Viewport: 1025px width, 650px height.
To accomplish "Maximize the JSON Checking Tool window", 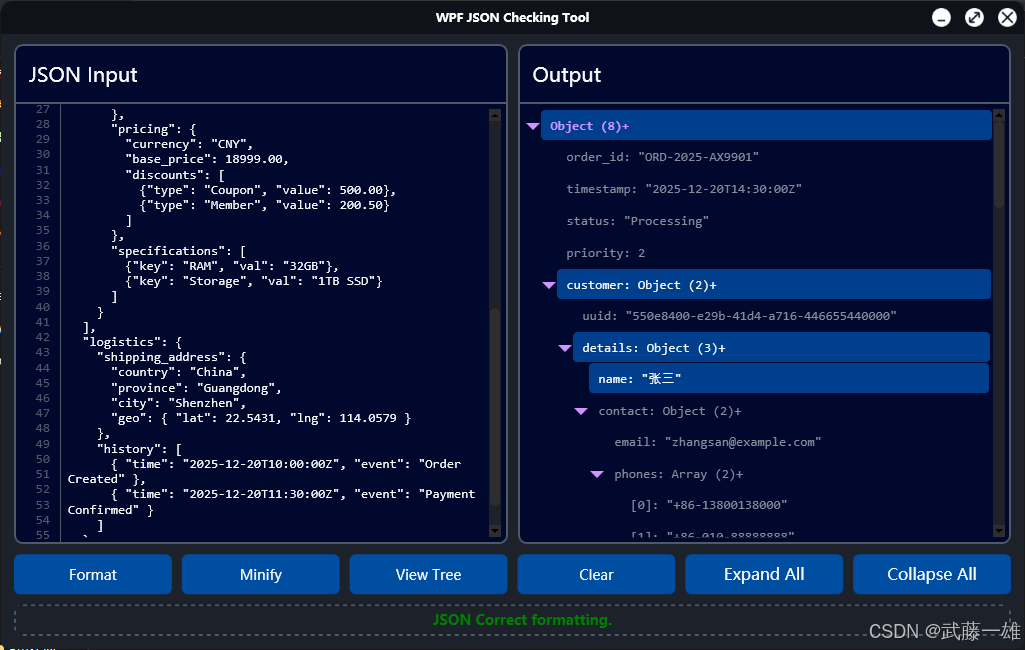I will tap(974, 18).
